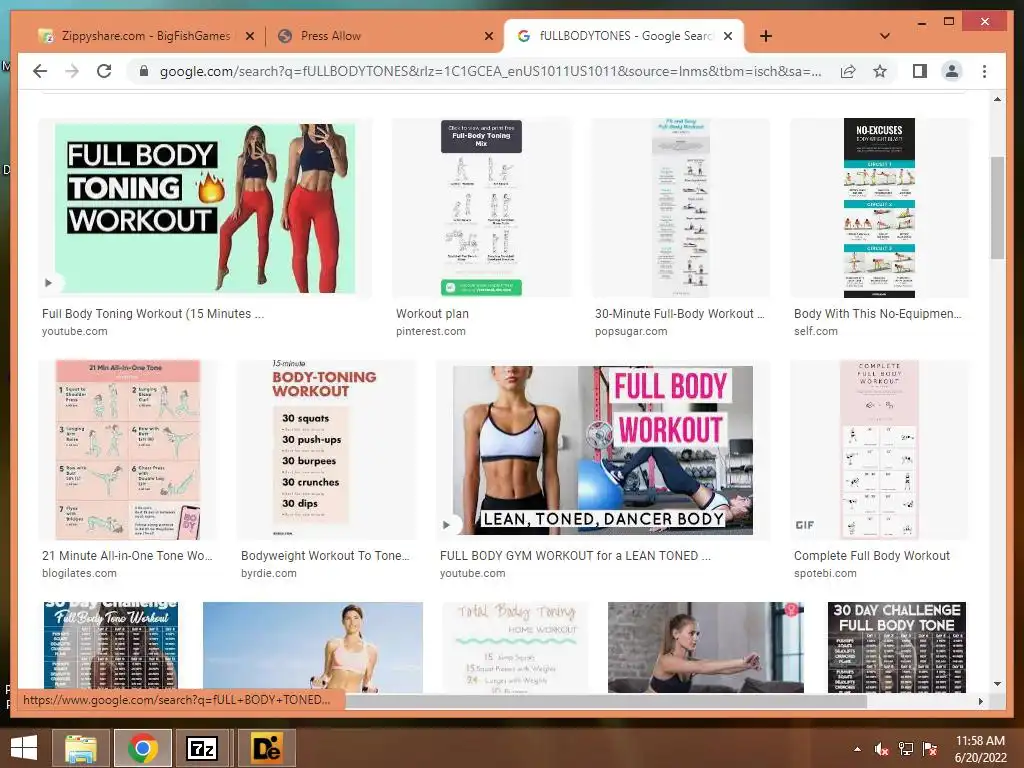The width and height of the screenshot is (1024, 768).
Task: Open File Explorer from the taskbar
Action: (x=80, y=748)
